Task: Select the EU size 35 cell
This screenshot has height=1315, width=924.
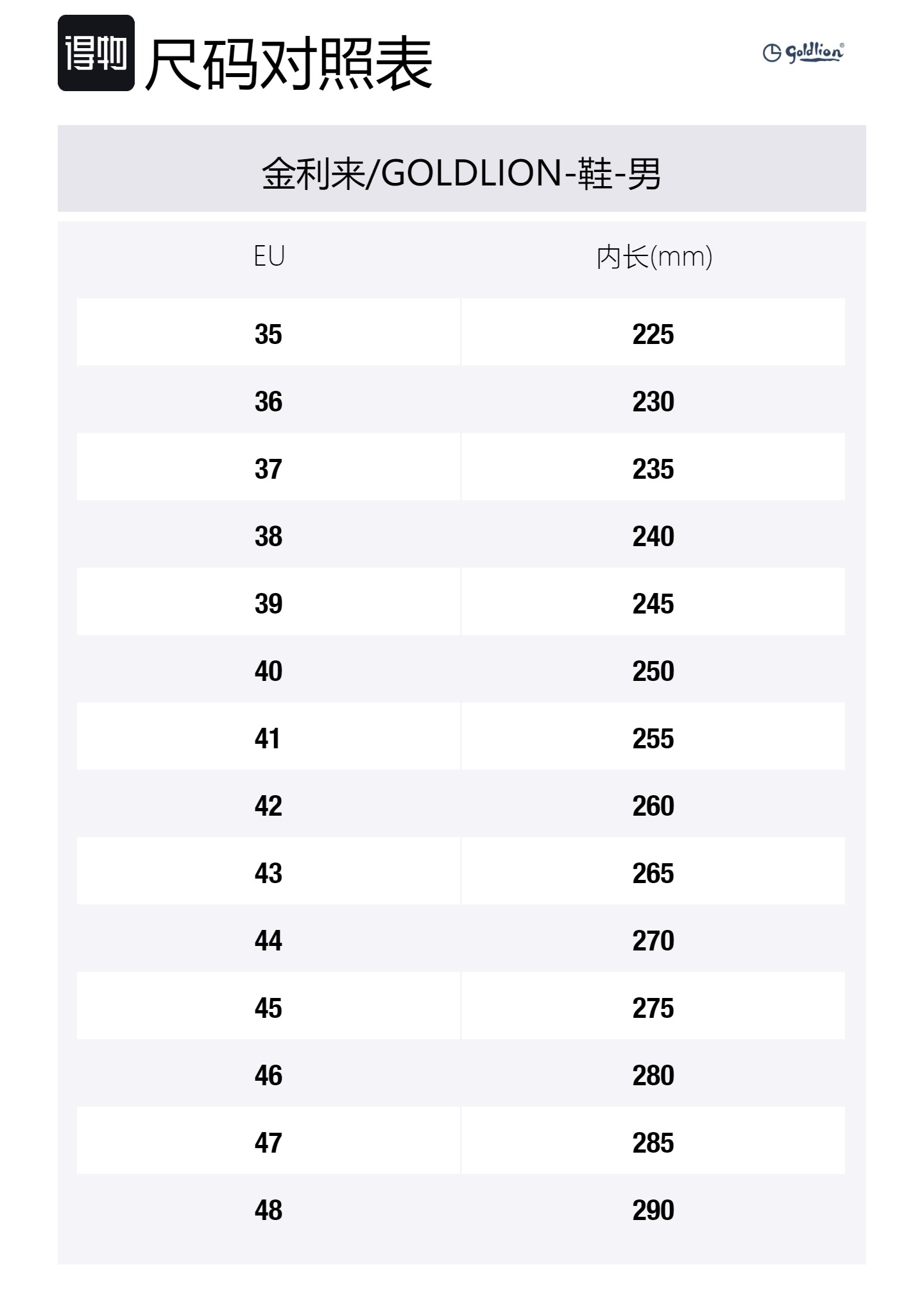Action: coord(268,334)
